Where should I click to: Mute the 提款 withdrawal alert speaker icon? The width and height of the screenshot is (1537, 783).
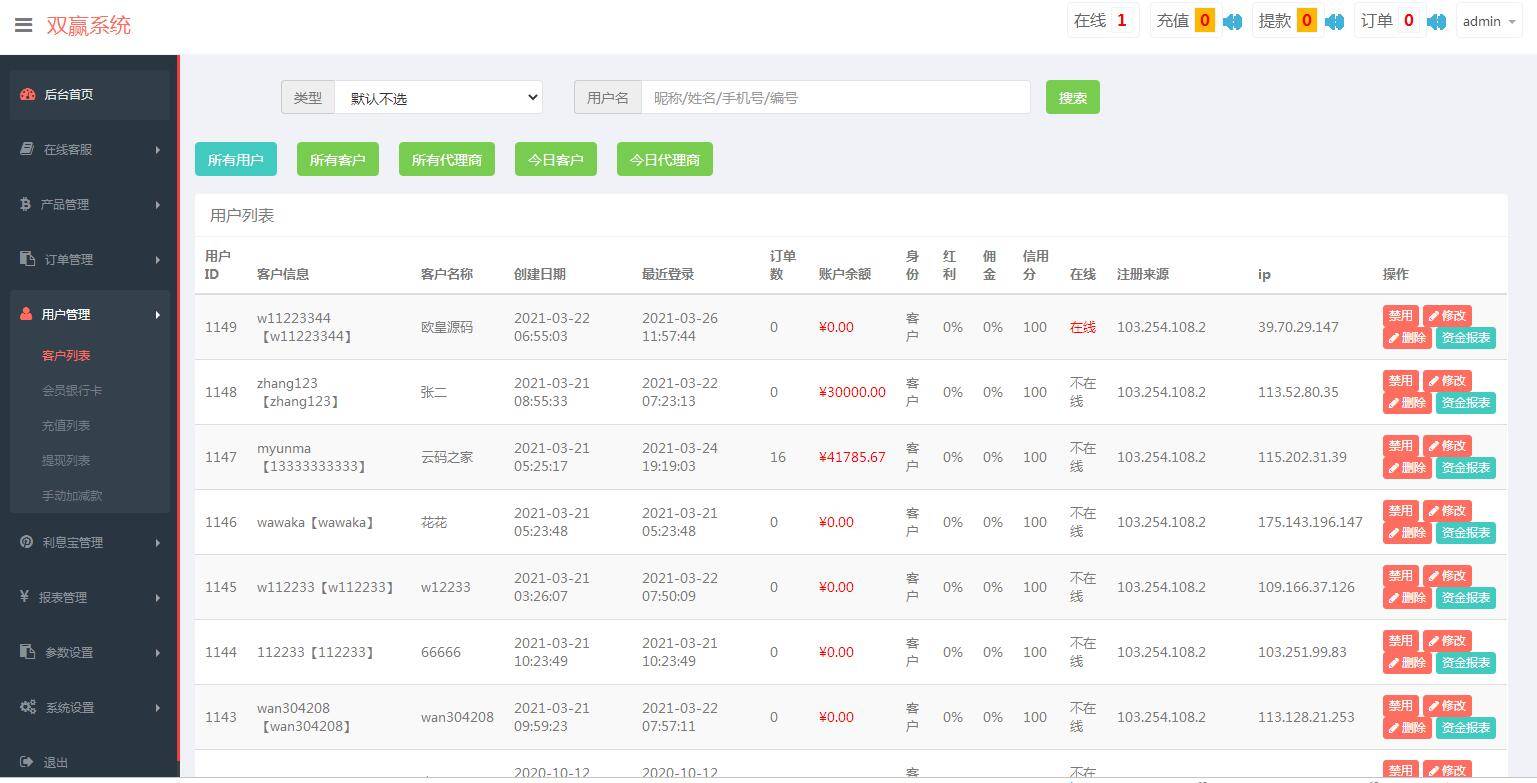[x=1334, y=19]
